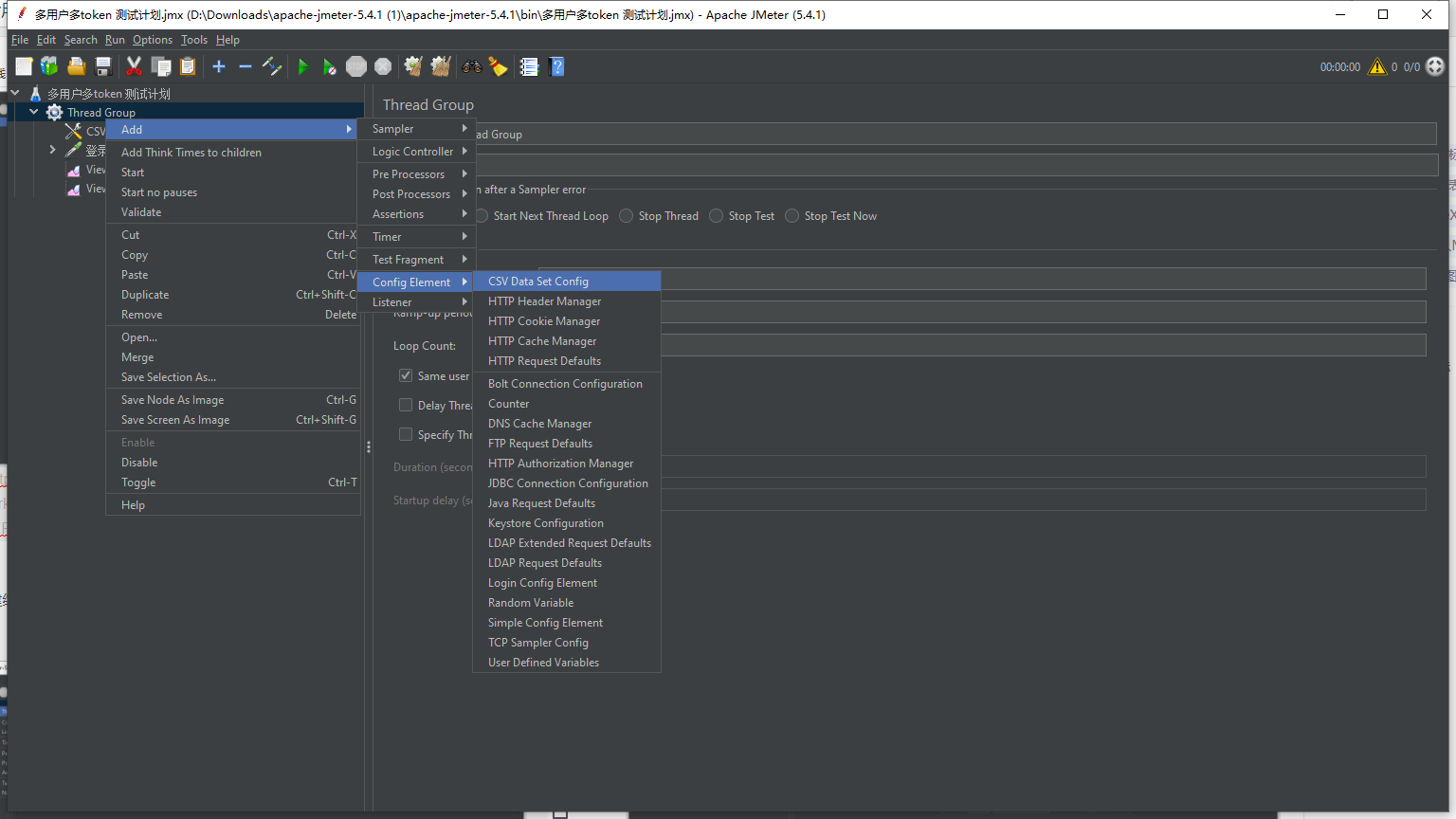Collapse the Thread Group tree node arrow
This screenshot has width=1456, height=819.
tap(33, 112)
